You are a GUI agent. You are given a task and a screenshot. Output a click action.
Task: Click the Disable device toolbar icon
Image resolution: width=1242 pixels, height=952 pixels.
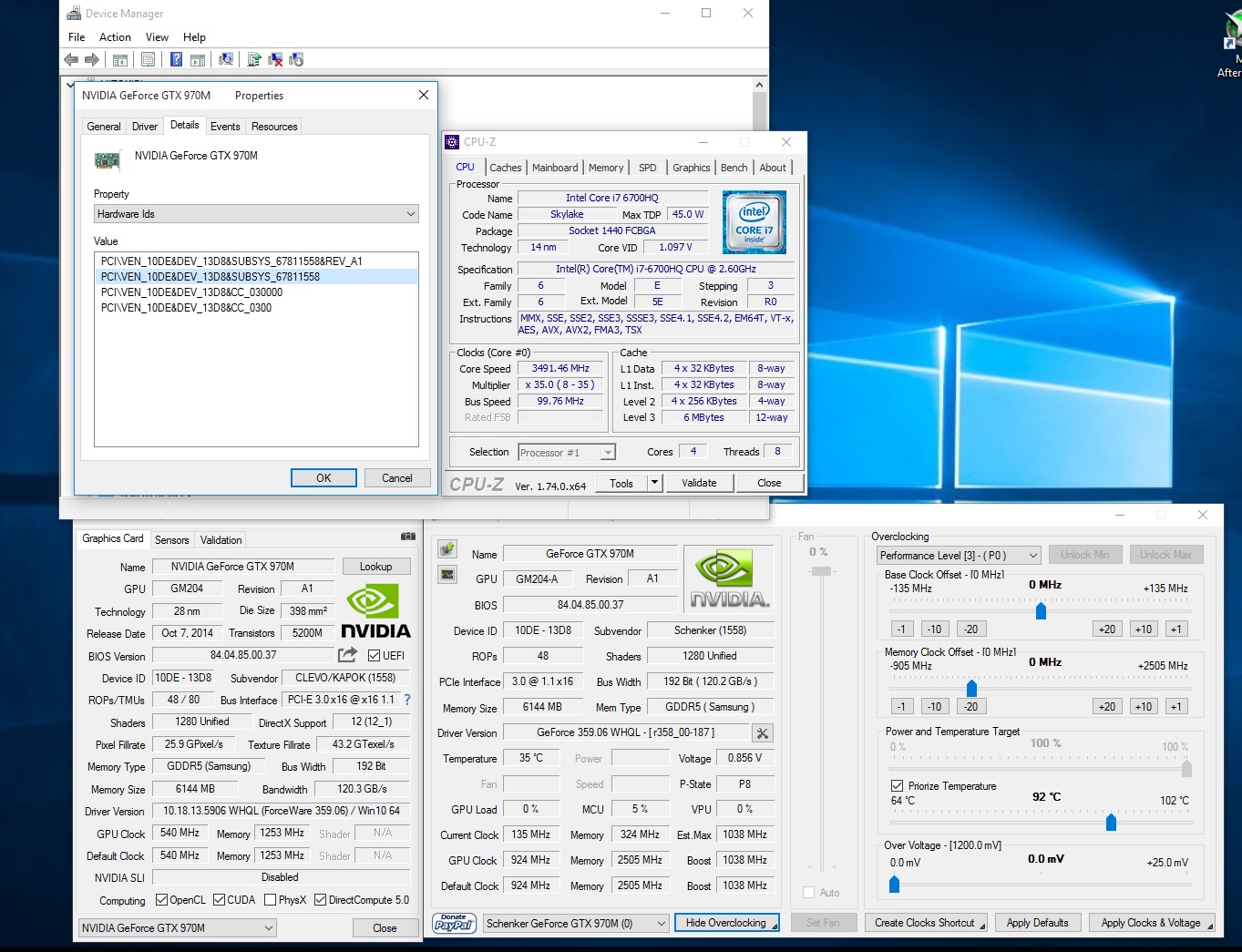[x=296, y=59]
